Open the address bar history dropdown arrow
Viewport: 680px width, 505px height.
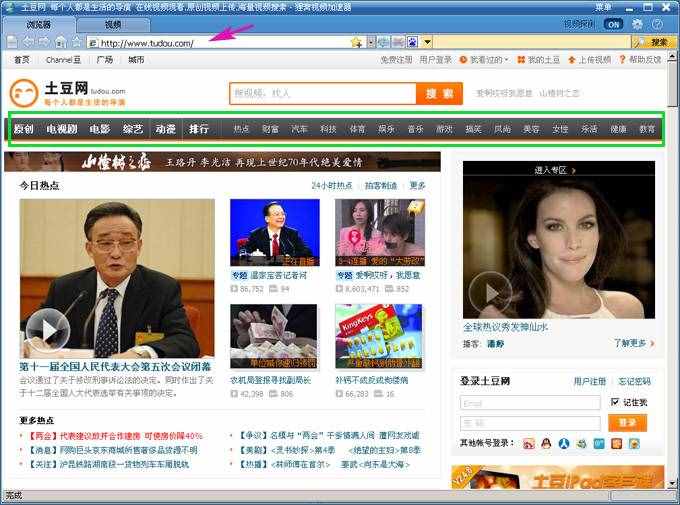click(x=370, y=42)
